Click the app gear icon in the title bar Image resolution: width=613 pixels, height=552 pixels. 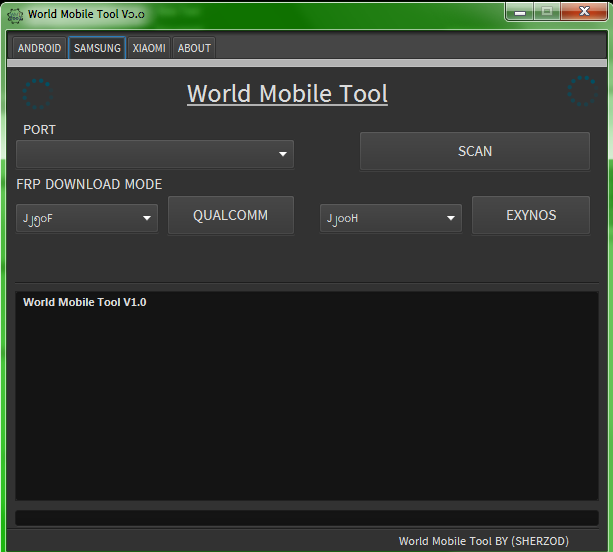[x=15, y=16]
